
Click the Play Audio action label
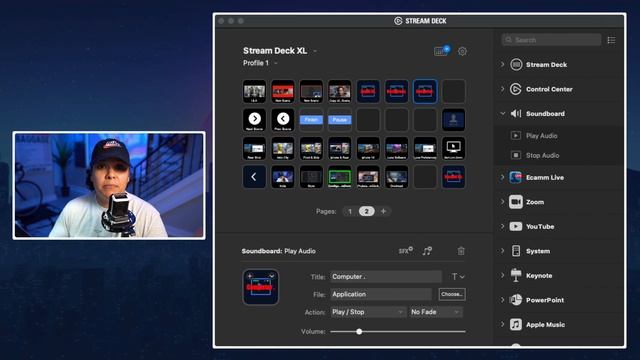(542, 136)
